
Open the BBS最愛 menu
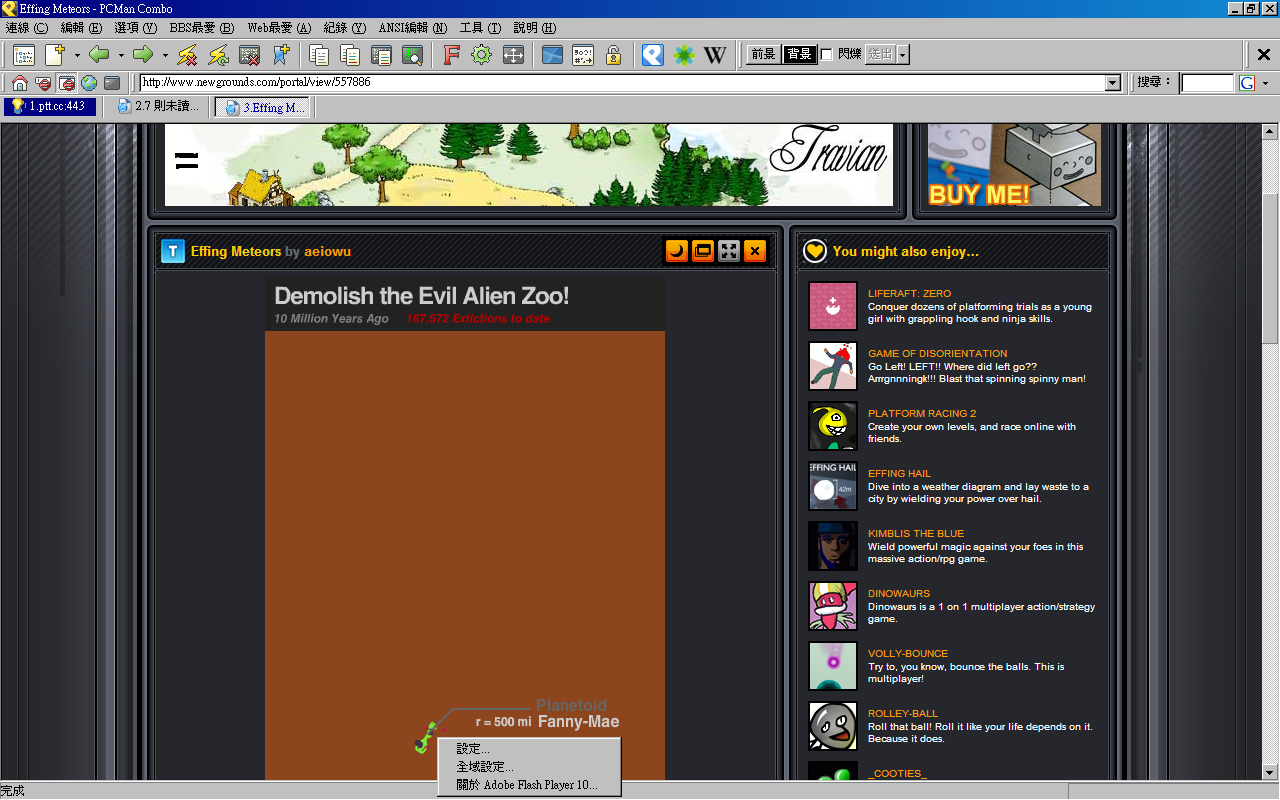click(x=201, y=28)
